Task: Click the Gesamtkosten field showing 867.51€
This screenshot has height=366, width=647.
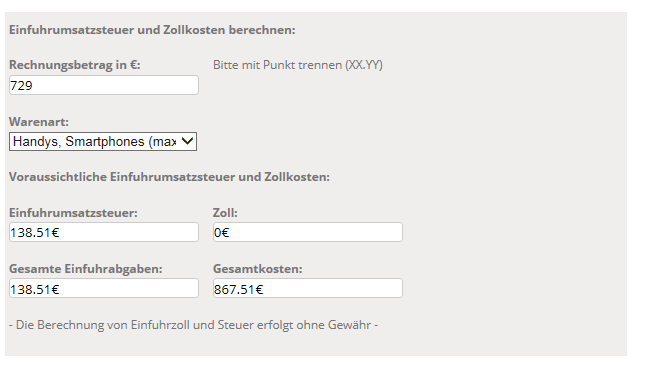Action: tap(307, 288)
